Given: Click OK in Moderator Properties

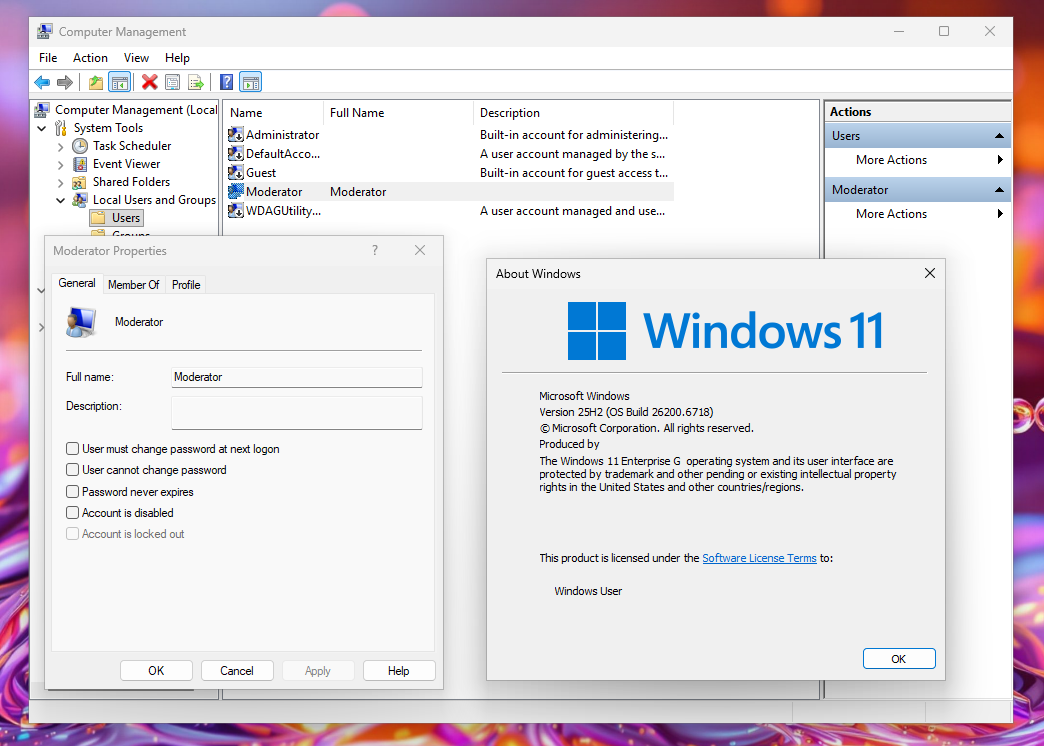Looking at the screenshot, I should click(x=156, y=671).
